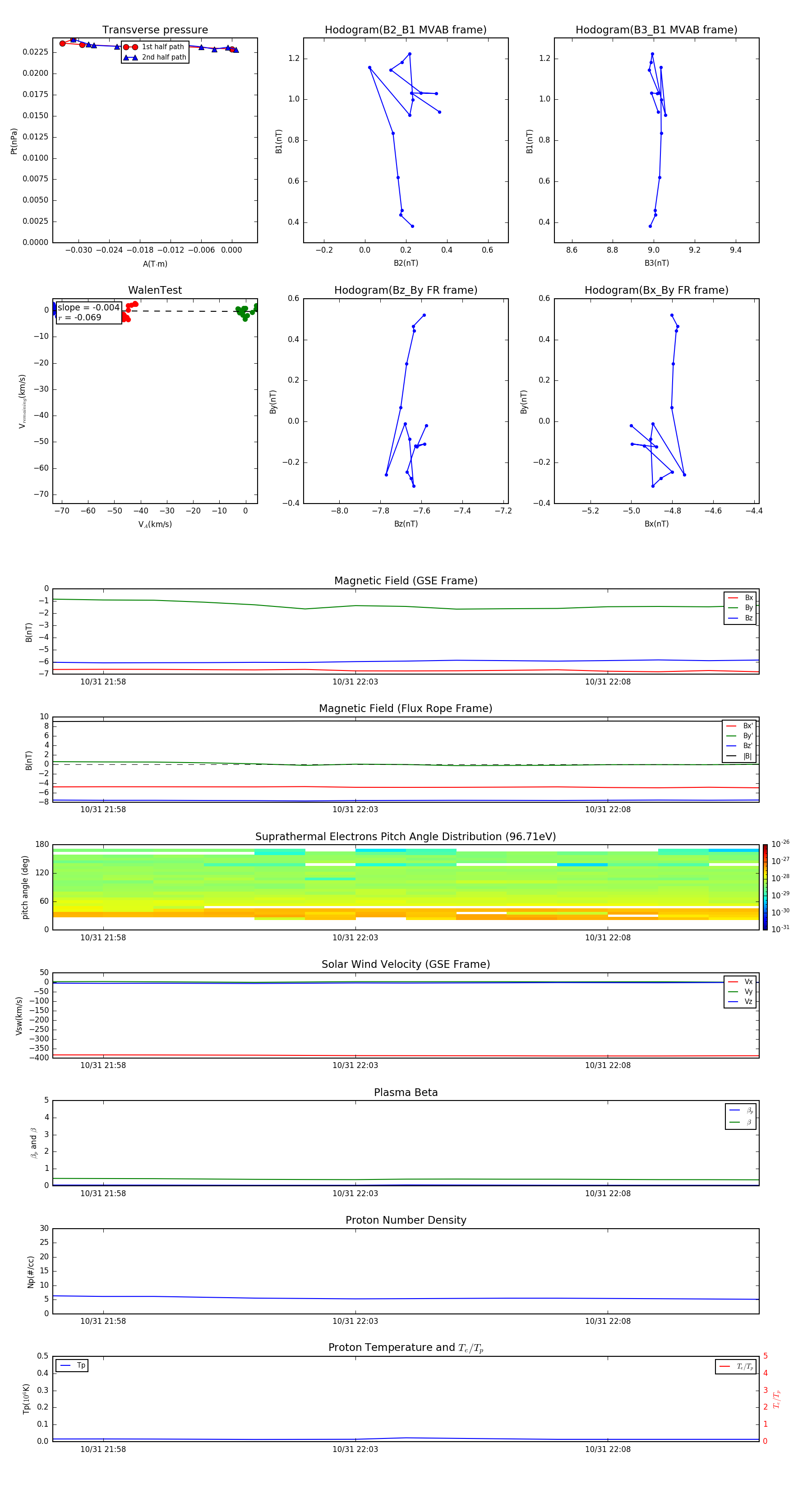Select the "Proton Temperature and Te/Tp" title
Screen dimensions: 812x1489
(x=406, y=1348)
